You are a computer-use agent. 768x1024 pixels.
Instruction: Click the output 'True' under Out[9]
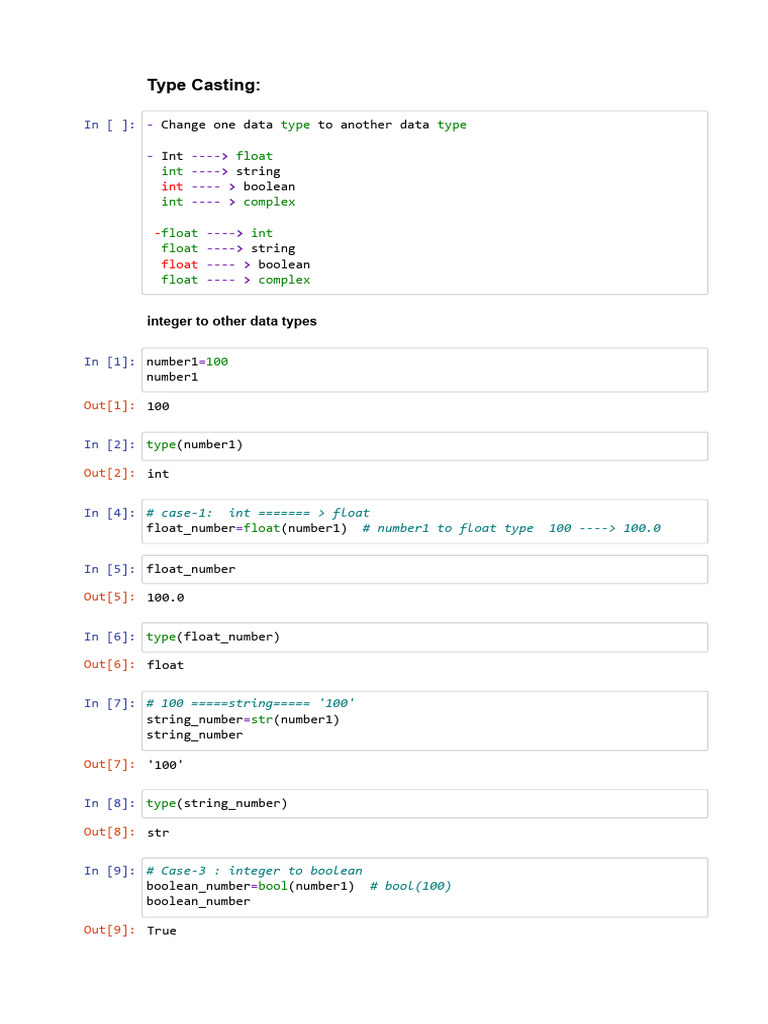tap(162, 931)
